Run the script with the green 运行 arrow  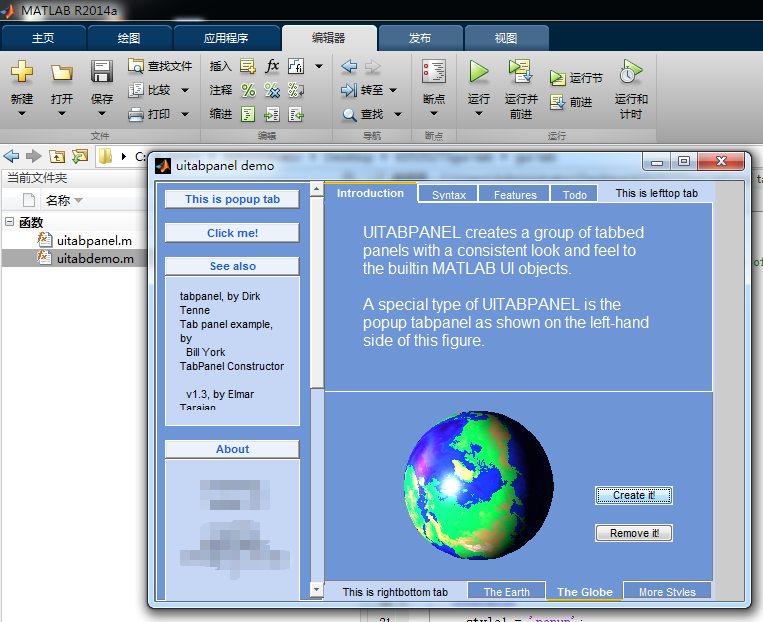coord(479,71)
